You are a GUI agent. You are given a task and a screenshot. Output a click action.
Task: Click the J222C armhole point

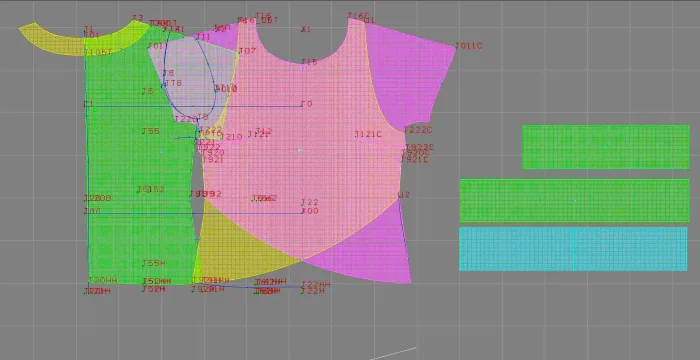[418, 130]
